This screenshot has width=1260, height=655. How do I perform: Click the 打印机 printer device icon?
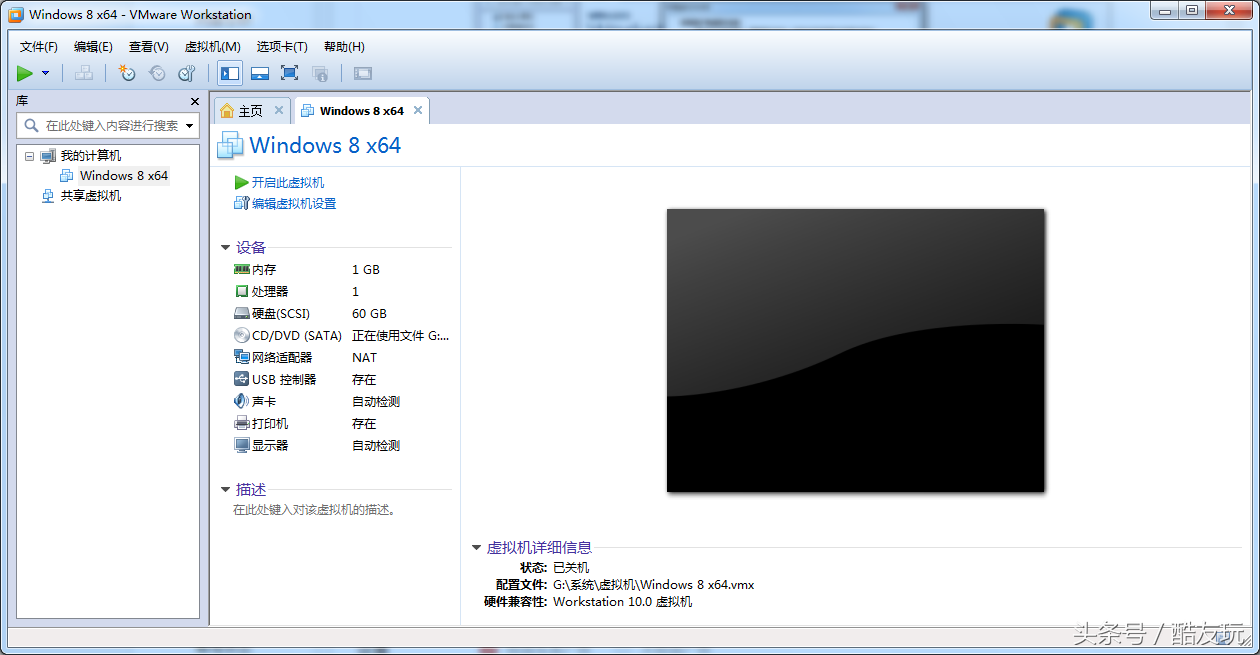coord(241,424)
